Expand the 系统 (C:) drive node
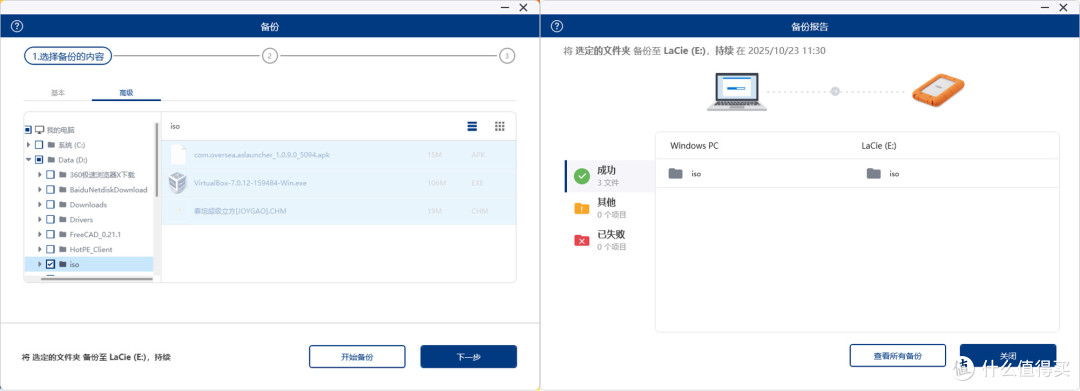The image size is (1080, 391). pos(29,145)
